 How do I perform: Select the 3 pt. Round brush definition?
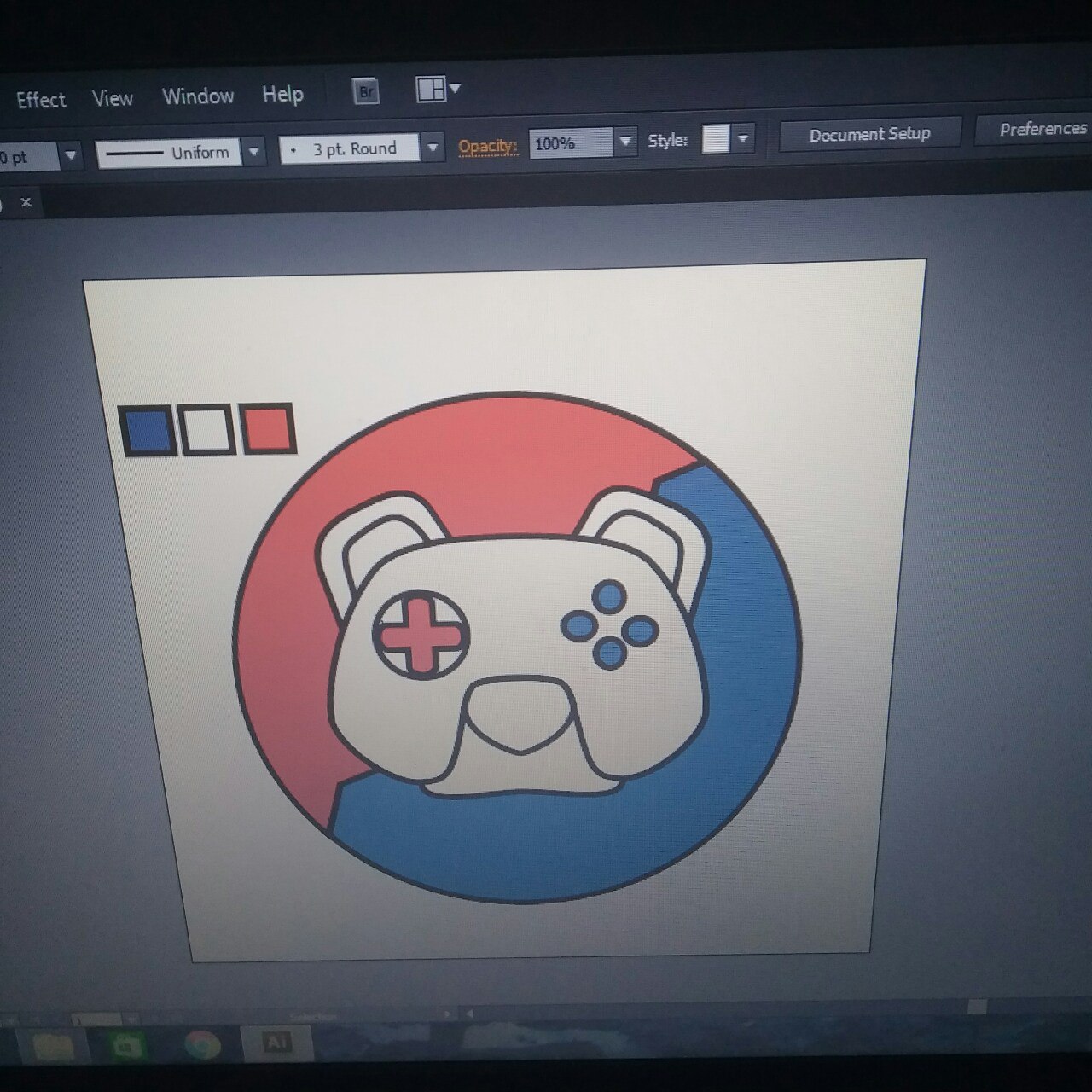[x=350, y=149]
